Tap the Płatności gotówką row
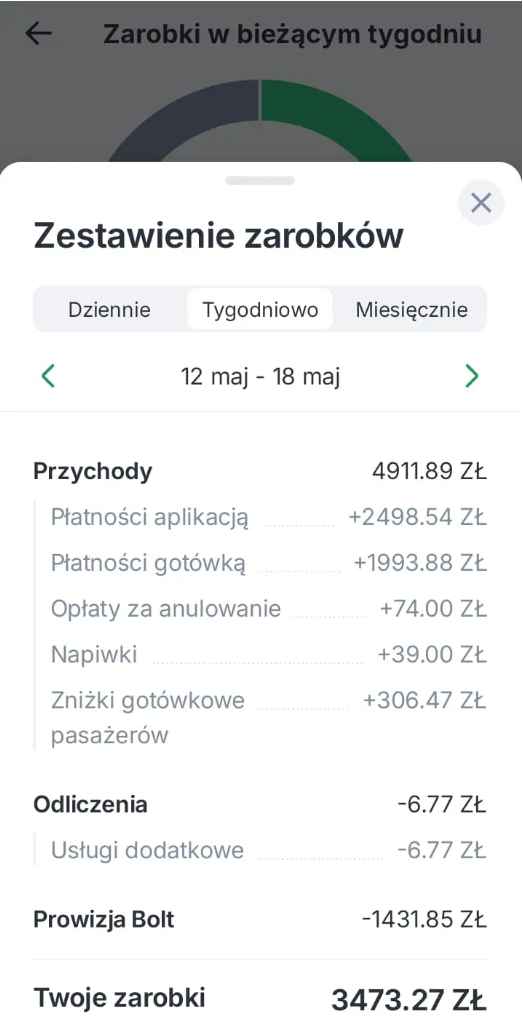This screenshot has height=1027, width=523. (x=268, y=563)
